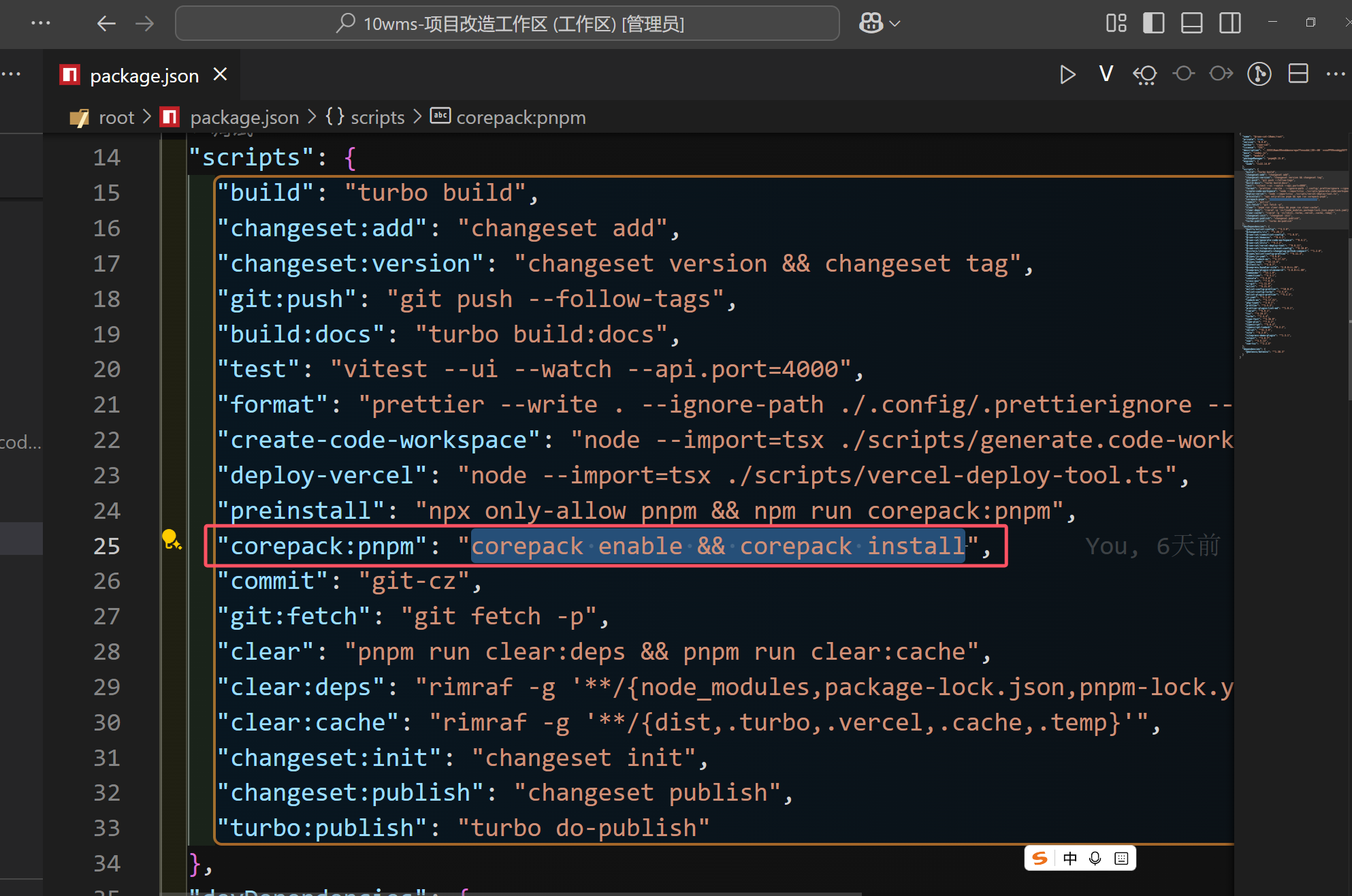The width and height of the screenshot is (1352, 896).
Task: Go to the next change
Action: point(1221,74)
